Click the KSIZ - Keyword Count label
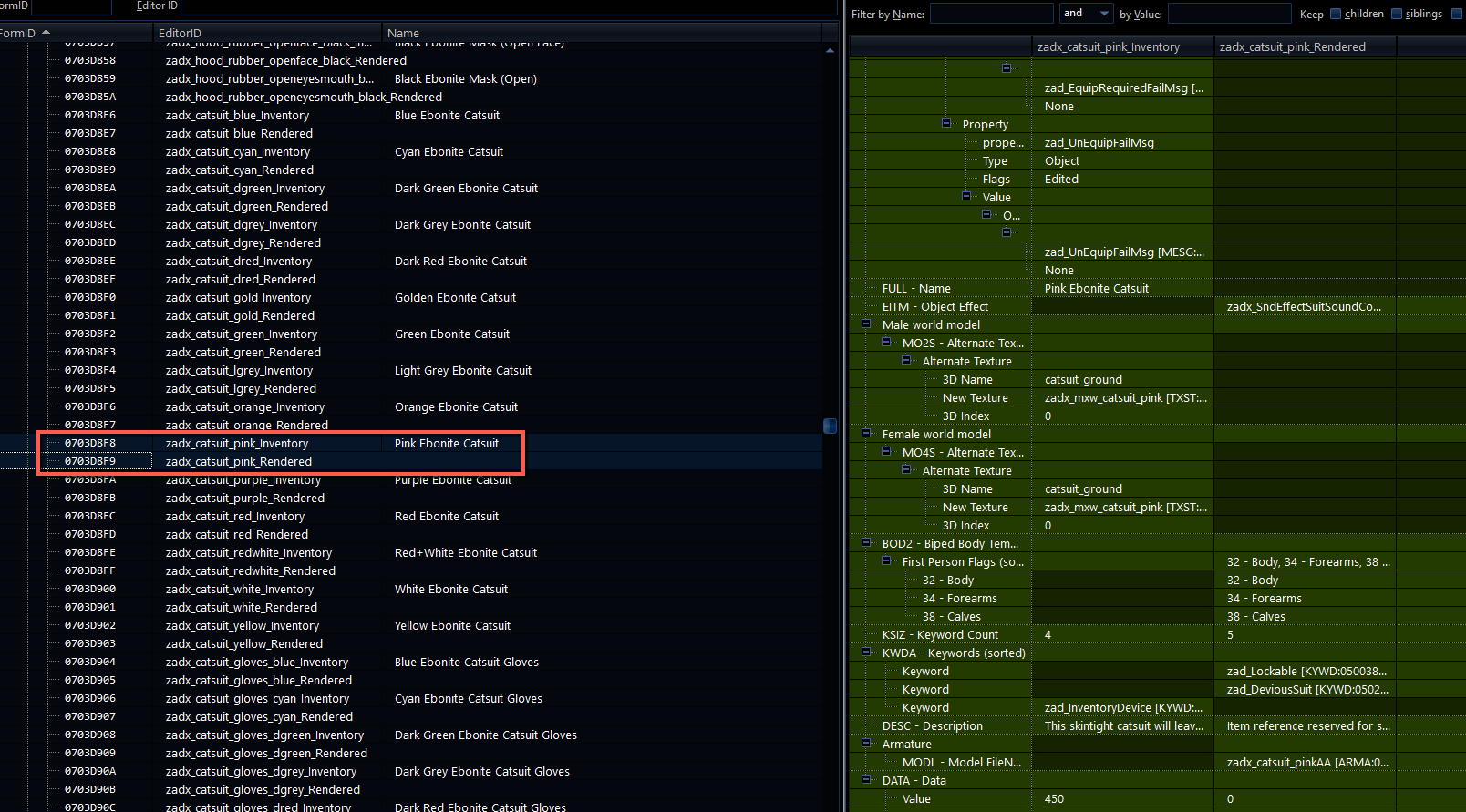This screenshot has height=812, width=1466. tap(940, 634)
